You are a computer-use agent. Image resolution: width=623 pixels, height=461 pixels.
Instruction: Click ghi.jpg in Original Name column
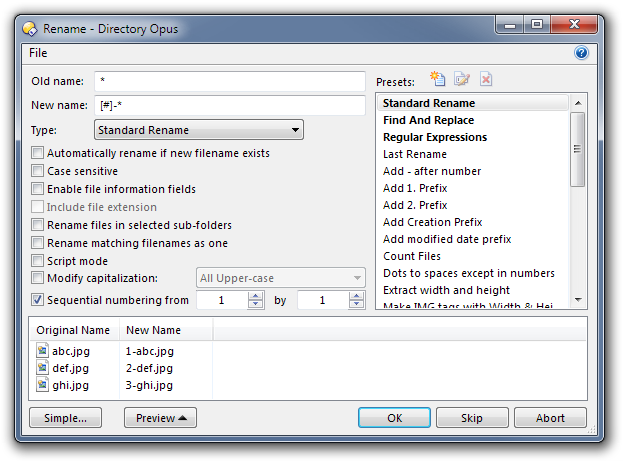tap(70, 385)
